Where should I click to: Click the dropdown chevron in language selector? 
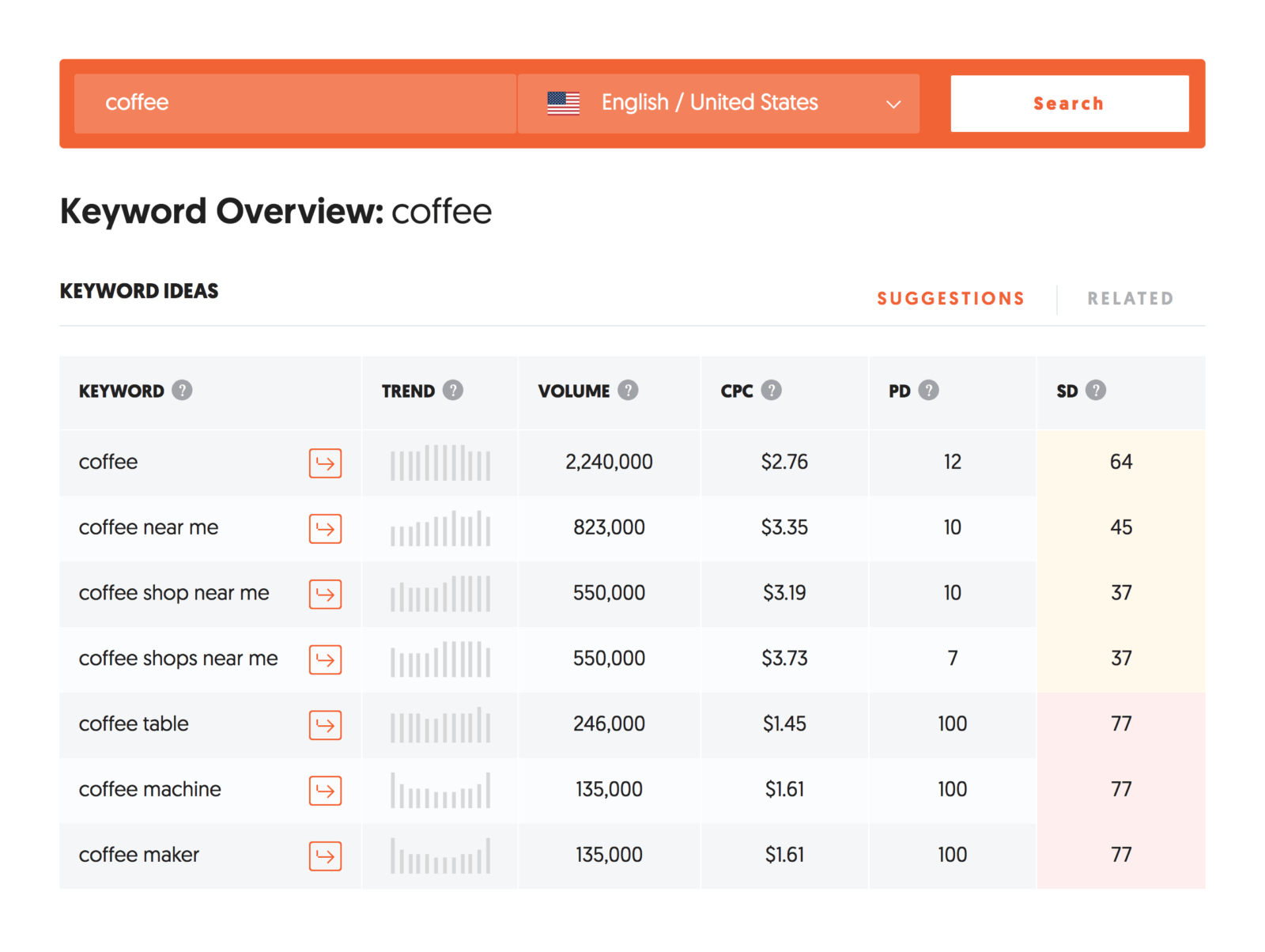893,104
